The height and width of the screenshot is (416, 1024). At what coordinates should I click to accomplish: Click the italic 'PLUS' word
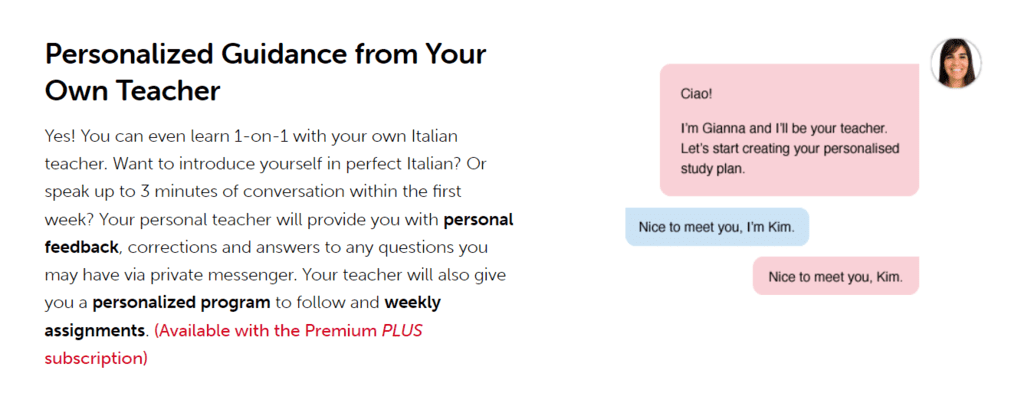click(x=402, y=330)
